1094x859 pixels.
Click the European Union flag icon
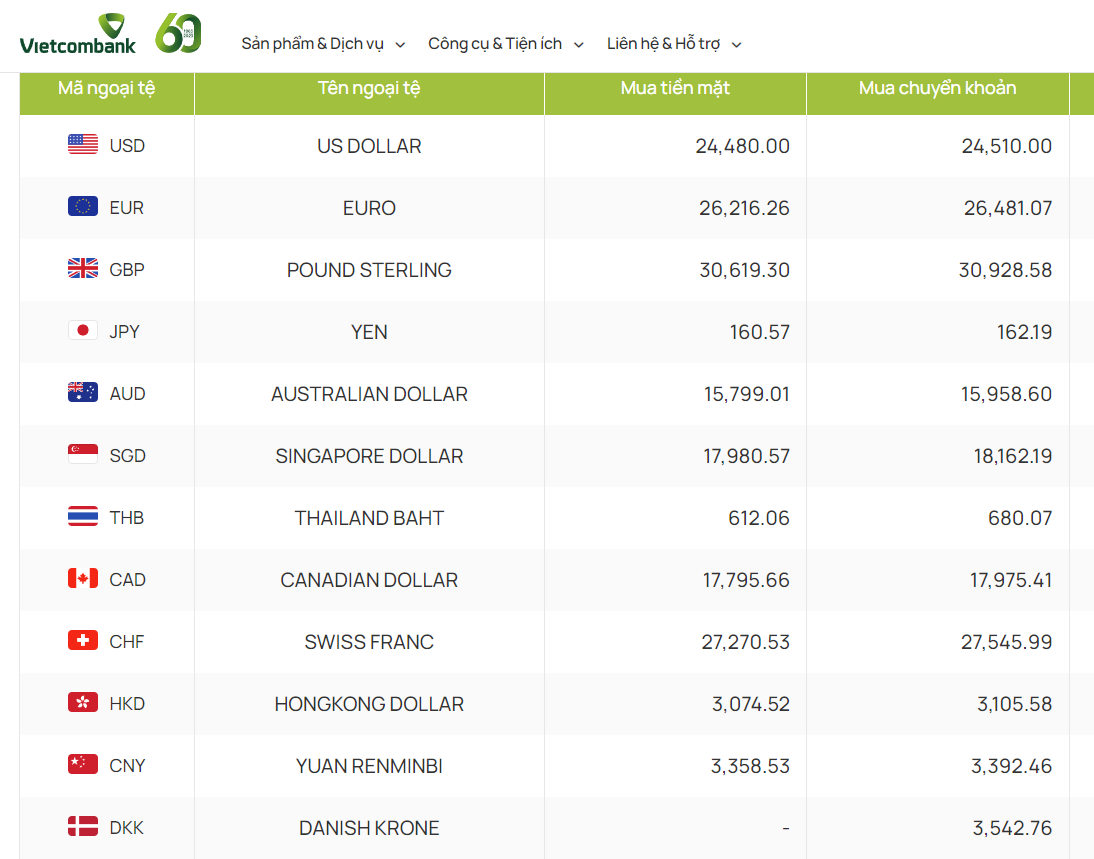tap(83, 207)
